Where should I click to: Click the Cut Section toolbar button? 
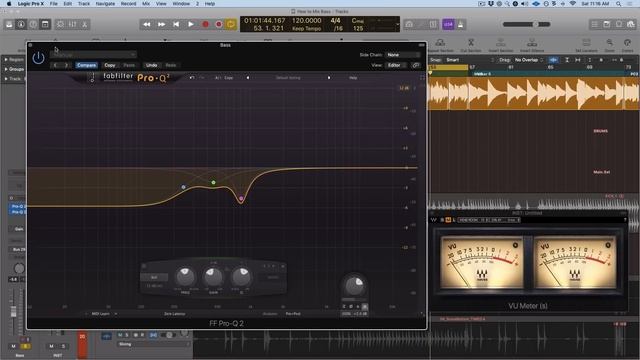(471, 45)
